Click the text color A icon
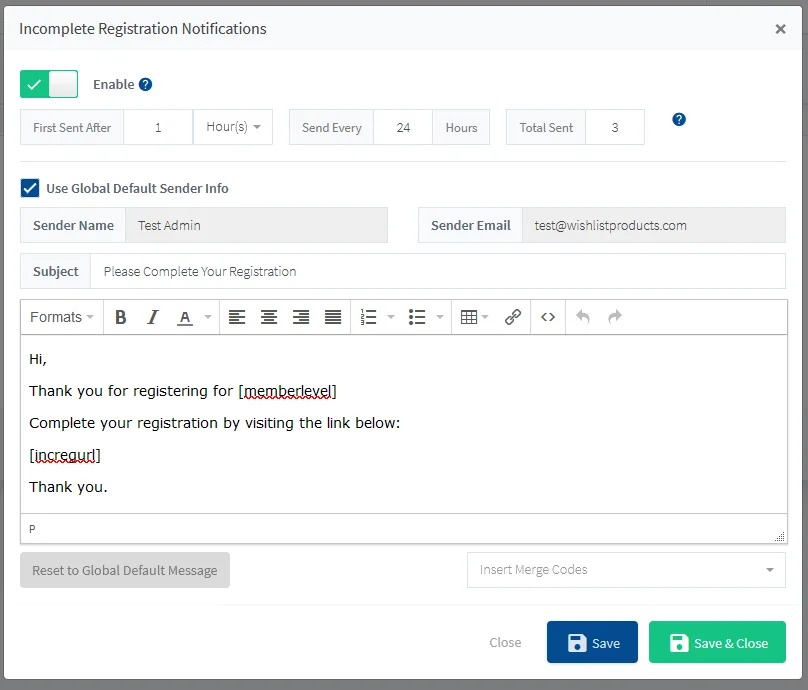The image size is (808, 690). (184, 317)
